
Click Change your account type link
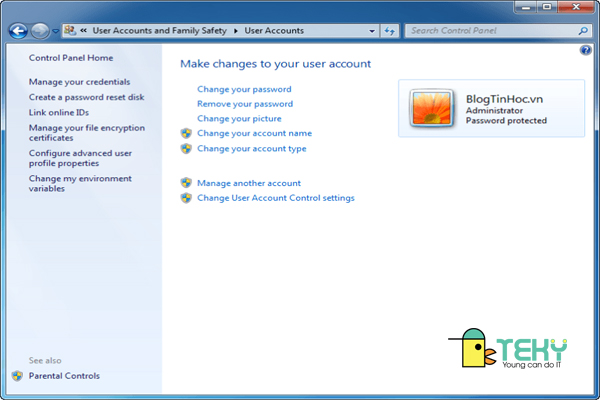(252, 149)
